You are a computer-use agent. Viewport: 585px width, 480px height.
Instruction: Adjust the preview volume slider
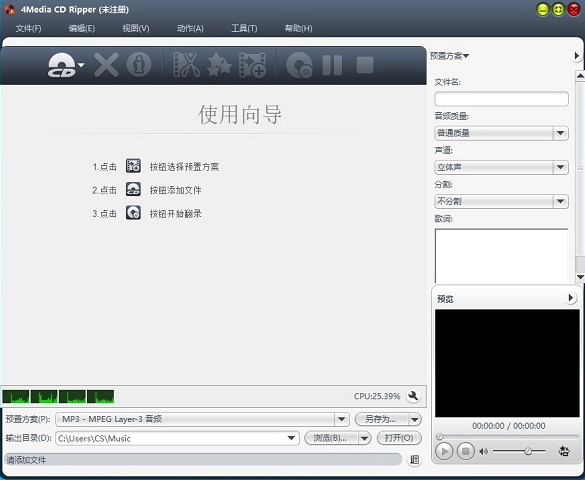coord(519,451)
